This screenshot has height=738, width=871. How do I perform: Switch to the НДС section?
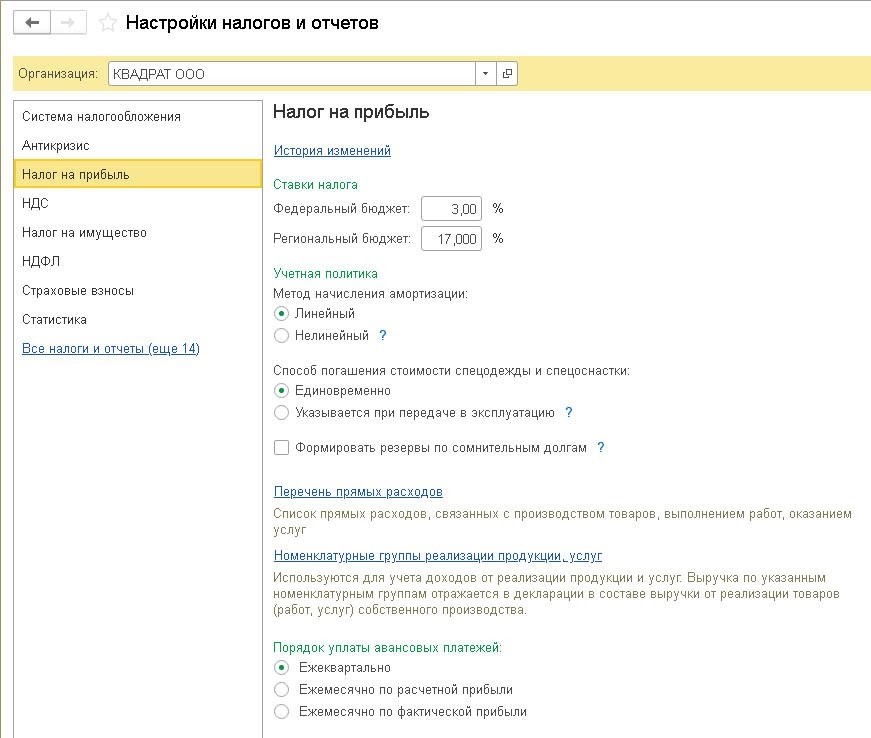(36, 203)
